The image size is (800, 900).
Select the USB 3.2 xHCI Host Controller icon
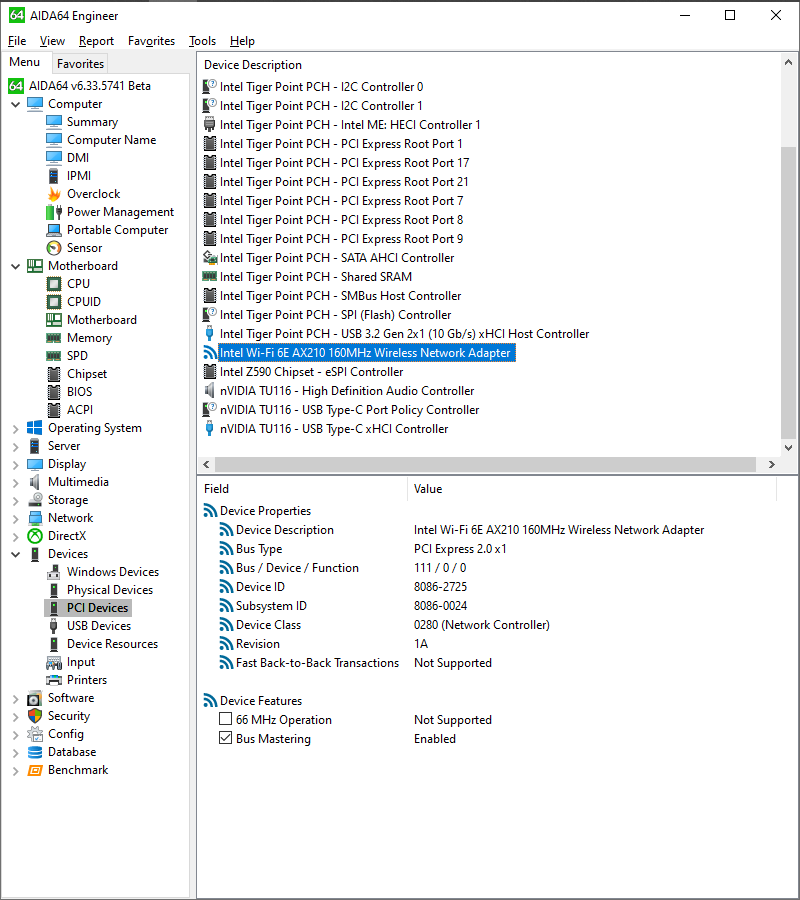[210, 333]
